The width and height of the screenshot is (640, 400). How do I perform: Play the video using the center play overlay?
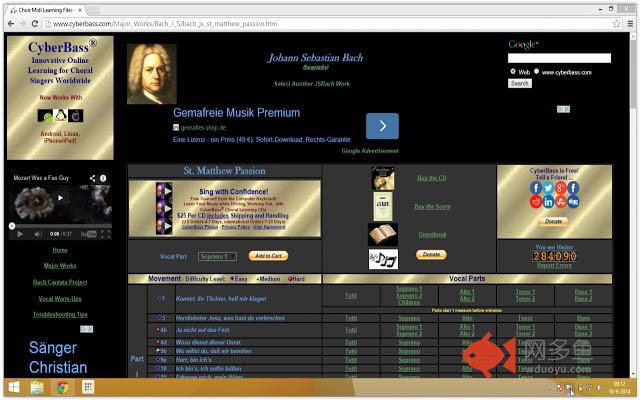[x=60, y=198]
